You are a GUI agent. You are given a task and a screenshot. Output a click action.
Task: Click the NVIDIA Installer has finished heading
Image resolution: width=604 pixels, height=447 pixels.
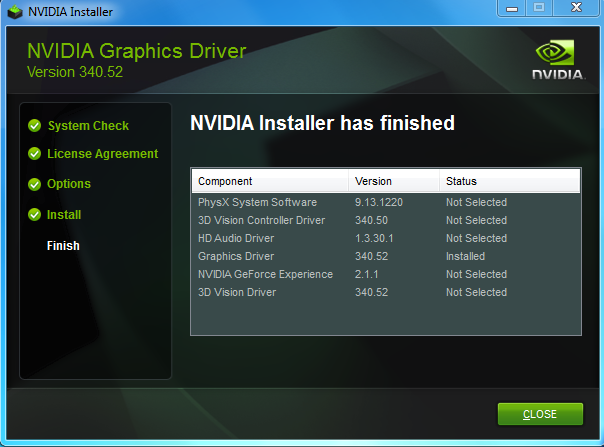coord(322,123)
